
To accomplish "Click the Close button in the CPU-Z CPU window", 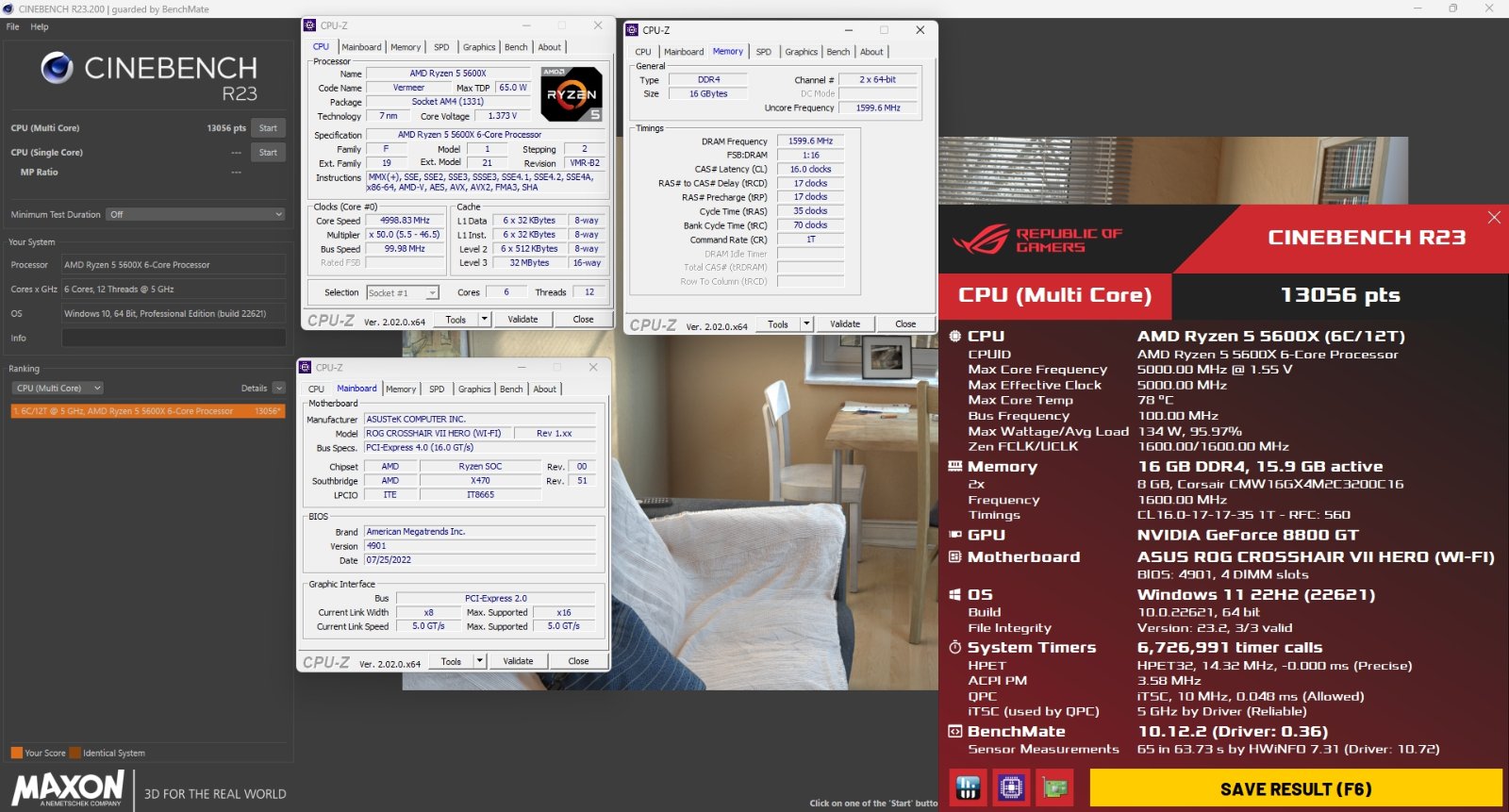I will (x=584, y=320).
